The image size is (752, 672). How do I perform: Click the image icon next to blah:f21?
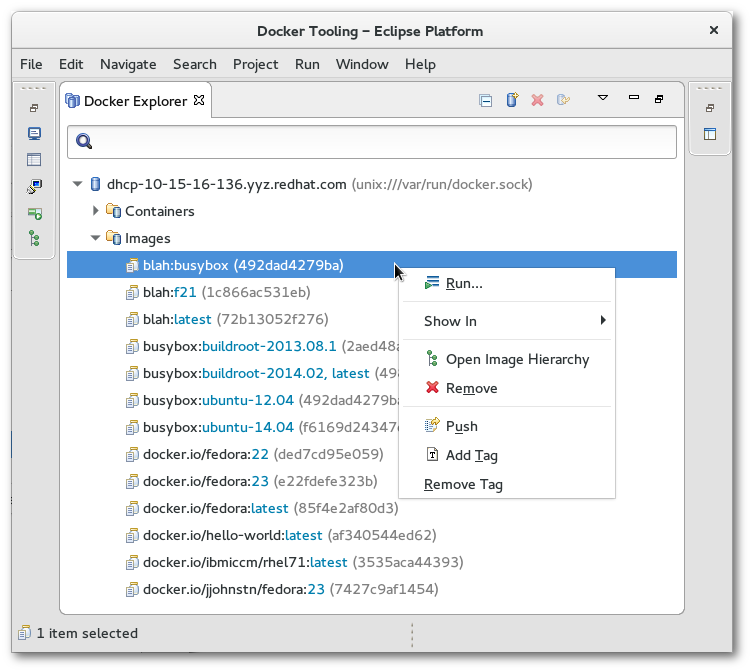click(132, 292)
